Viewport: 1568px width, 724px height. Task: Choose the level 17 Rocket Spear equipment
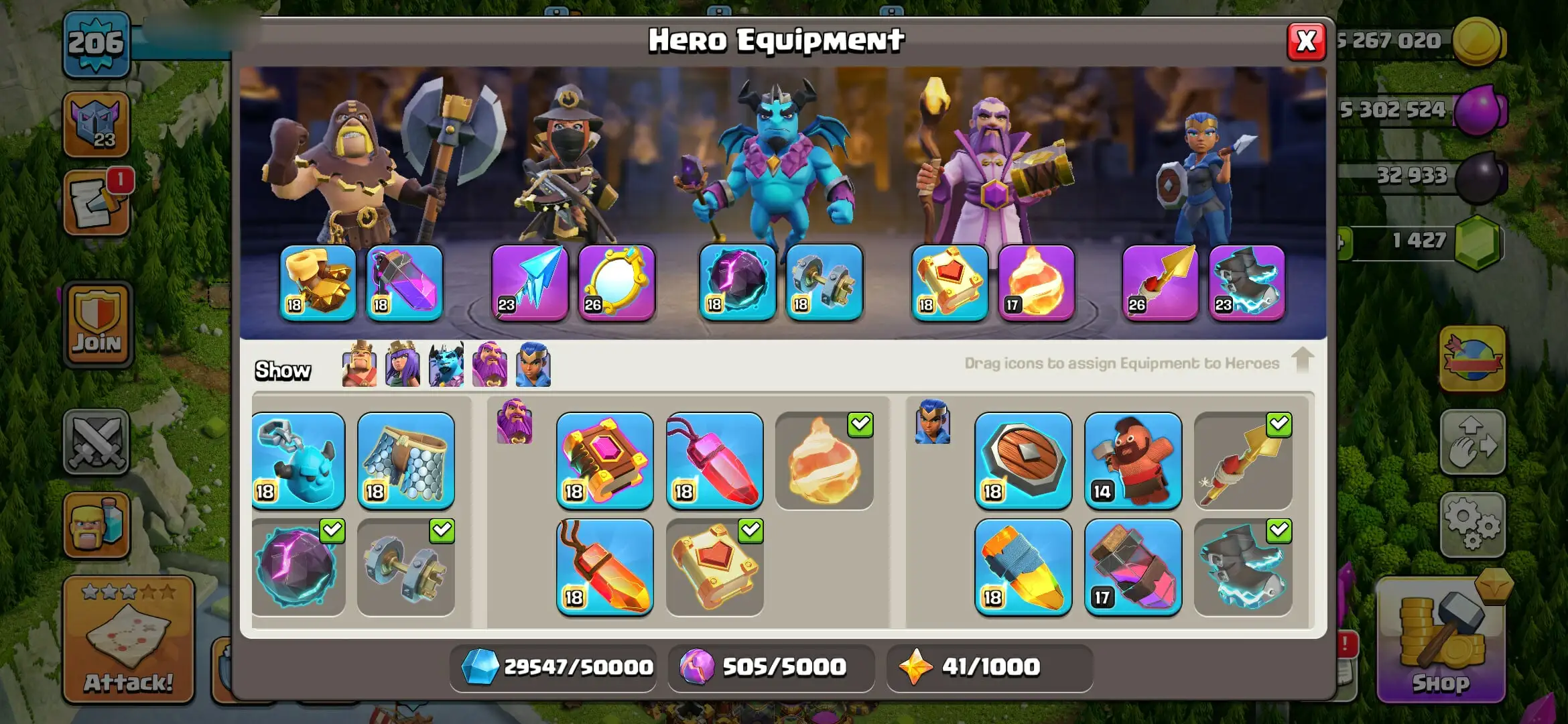1133,567
